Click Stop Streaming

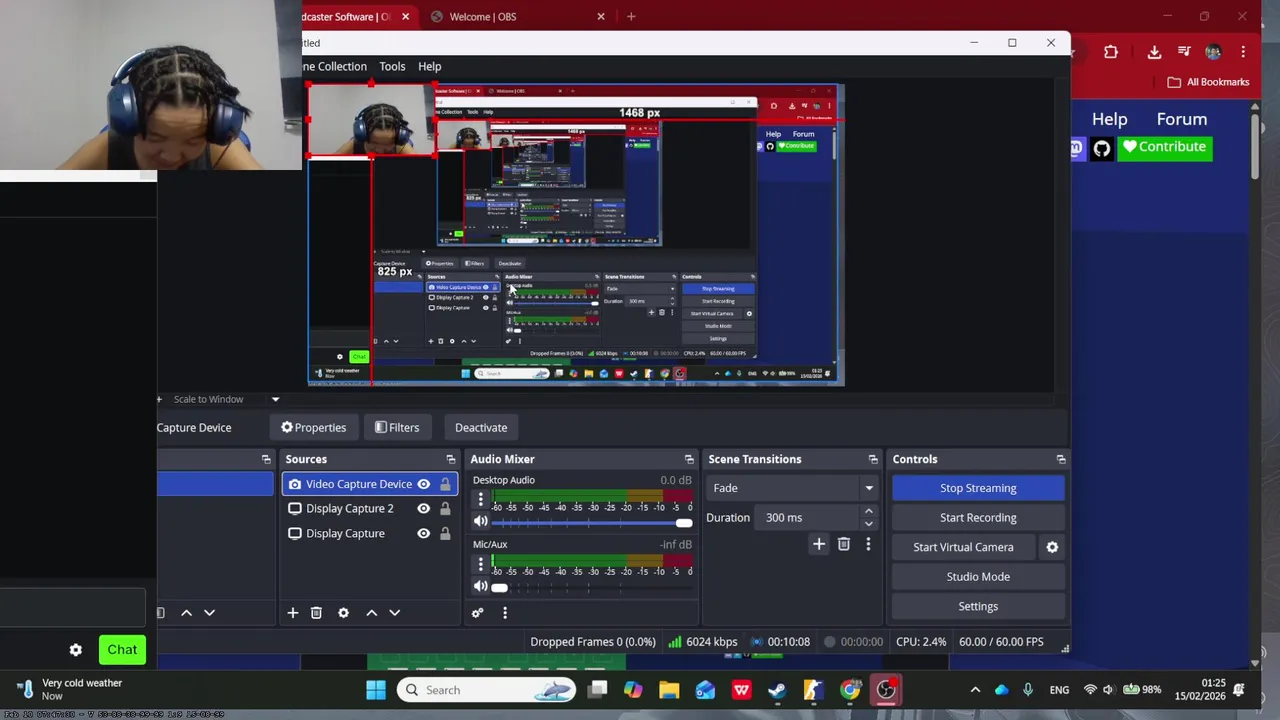(x=978, y=488)
